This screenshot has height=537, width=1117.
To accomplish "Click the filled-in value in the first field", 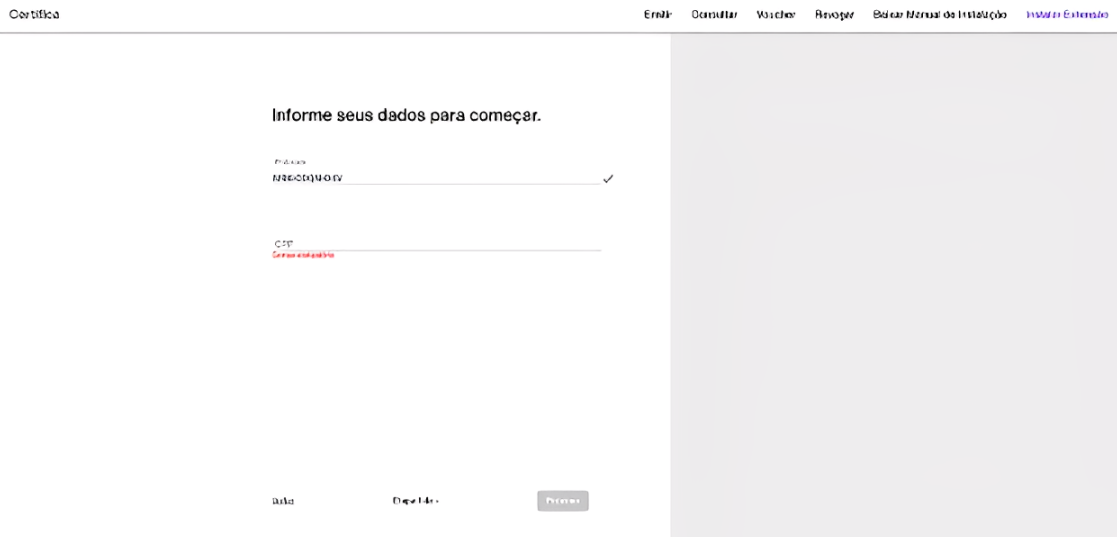I will point(307,178).
